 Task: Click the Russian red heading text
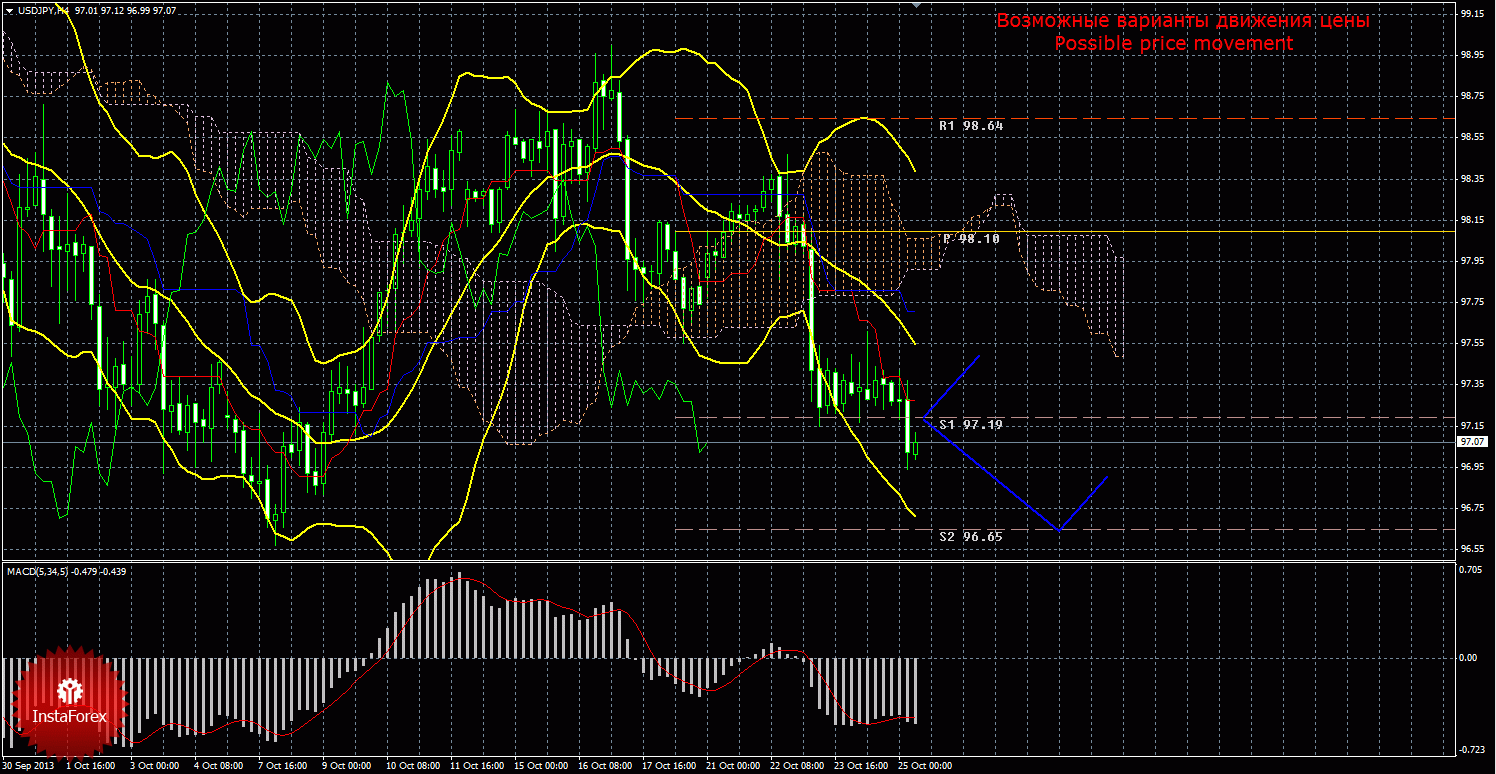point(1183,21)
